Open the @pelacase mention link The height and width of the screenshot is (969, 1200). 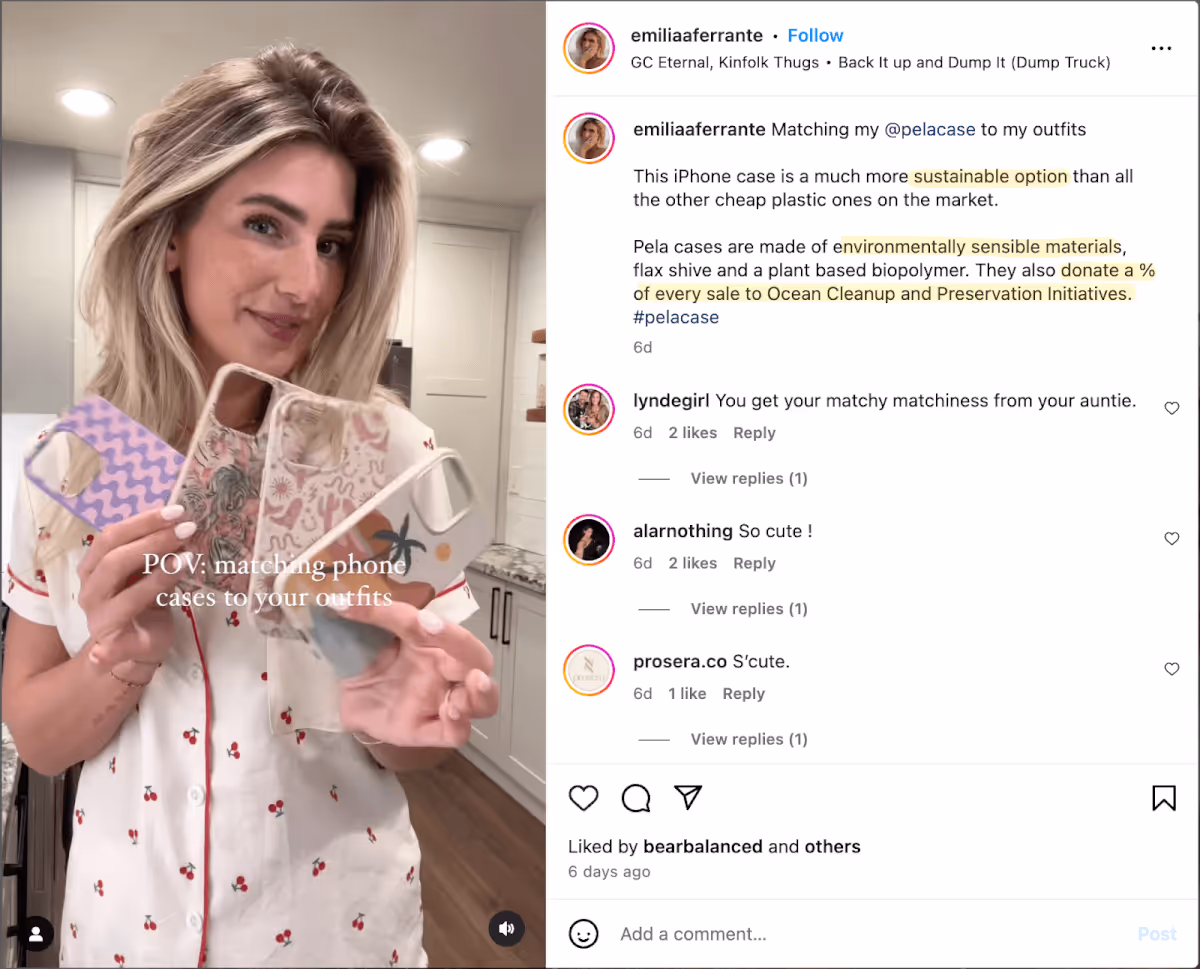click(x=930, y=129)
